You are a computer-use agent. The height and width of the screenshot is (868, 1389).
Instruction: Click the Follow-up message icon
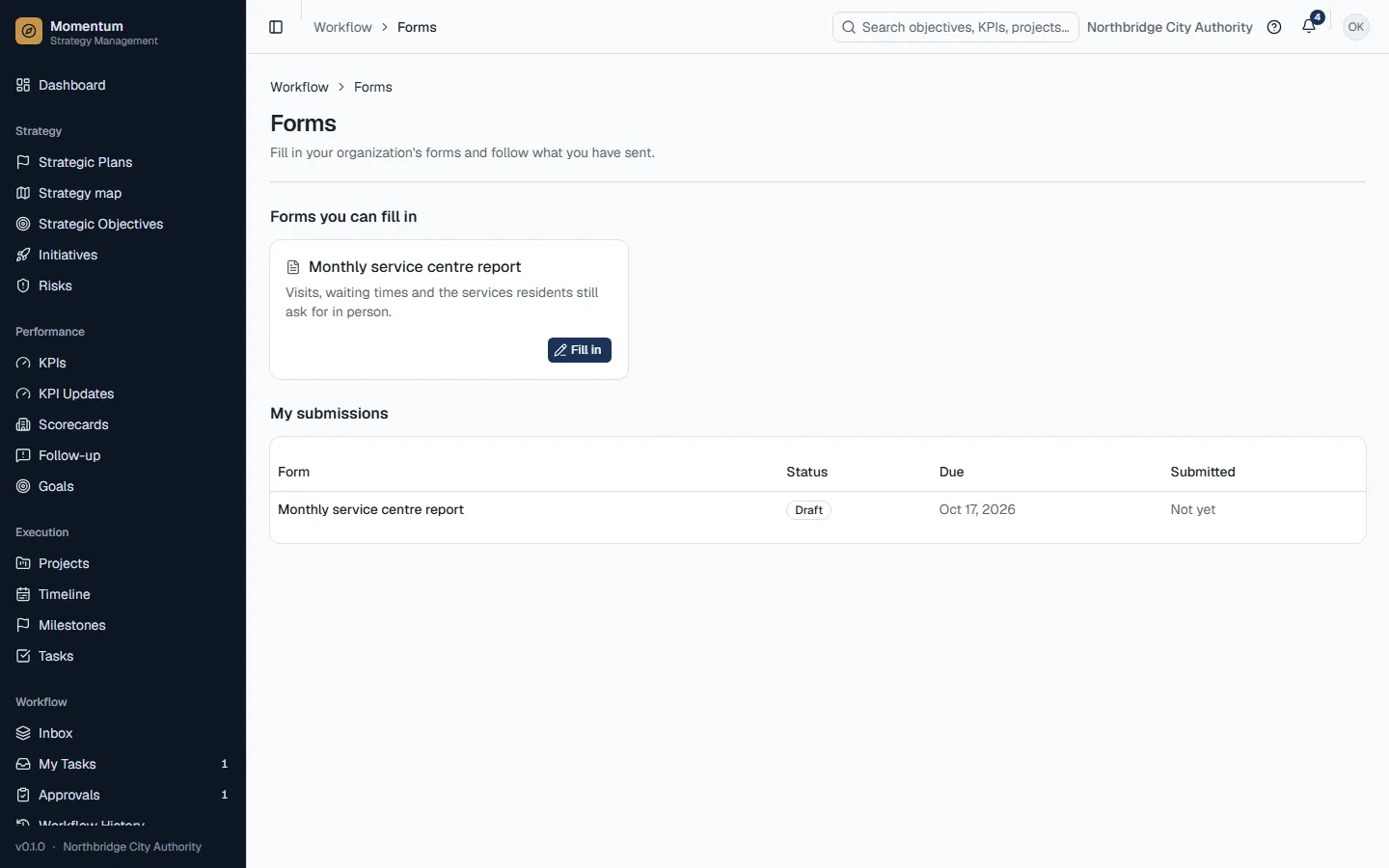pos(23,455)
